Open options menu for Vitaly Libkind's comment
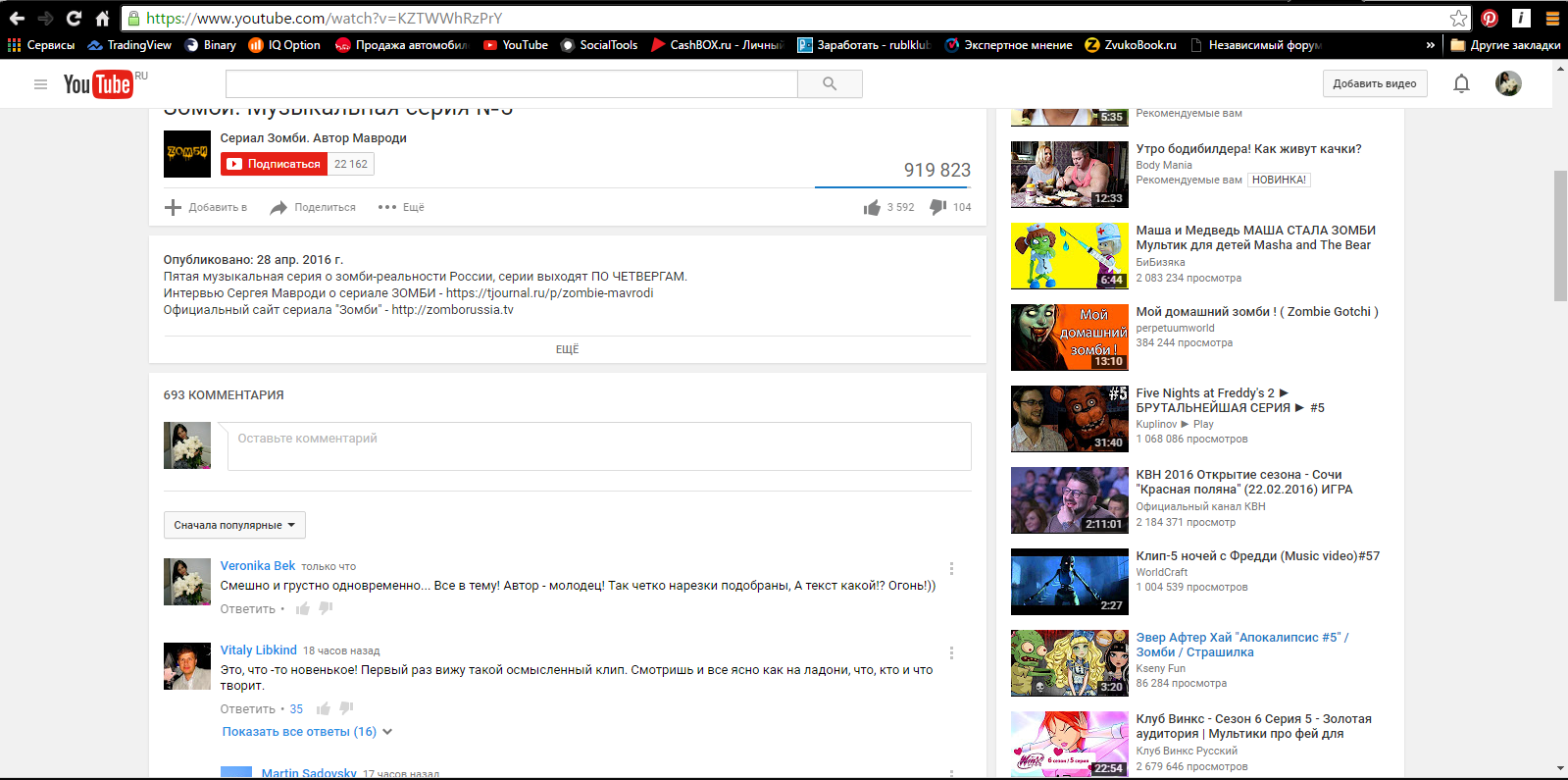Screen dimensions: 1568x780 coord(951,652)
